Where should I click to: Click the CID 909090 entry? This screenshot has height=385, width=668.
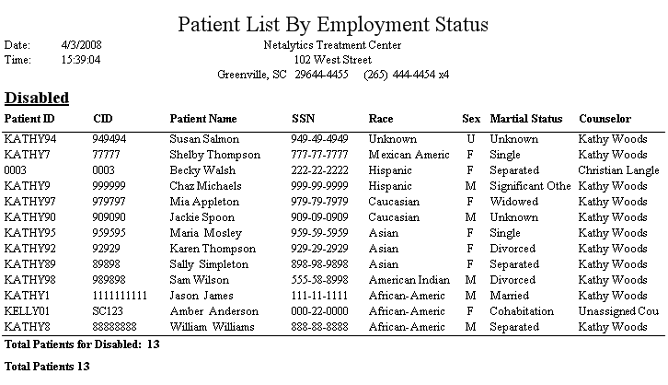pyautogui.click(x=109, y=217)
